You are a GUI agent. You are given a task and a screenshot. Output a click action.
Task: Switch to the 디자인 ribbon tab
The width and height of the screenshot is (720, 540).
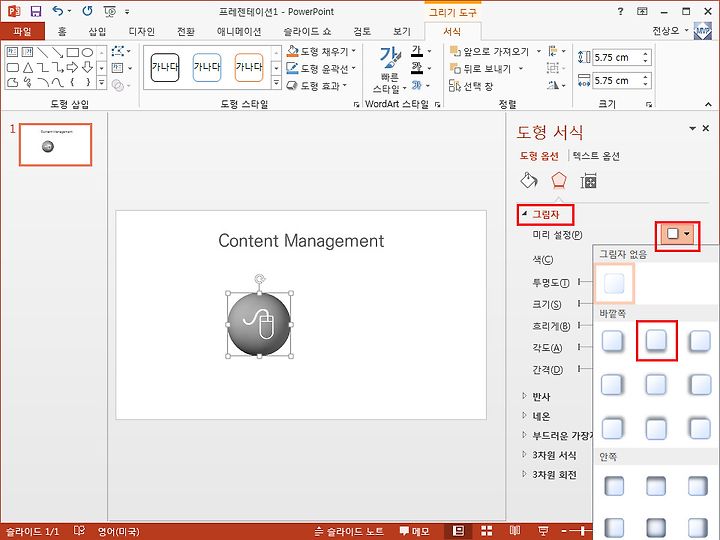click(141, 31)
